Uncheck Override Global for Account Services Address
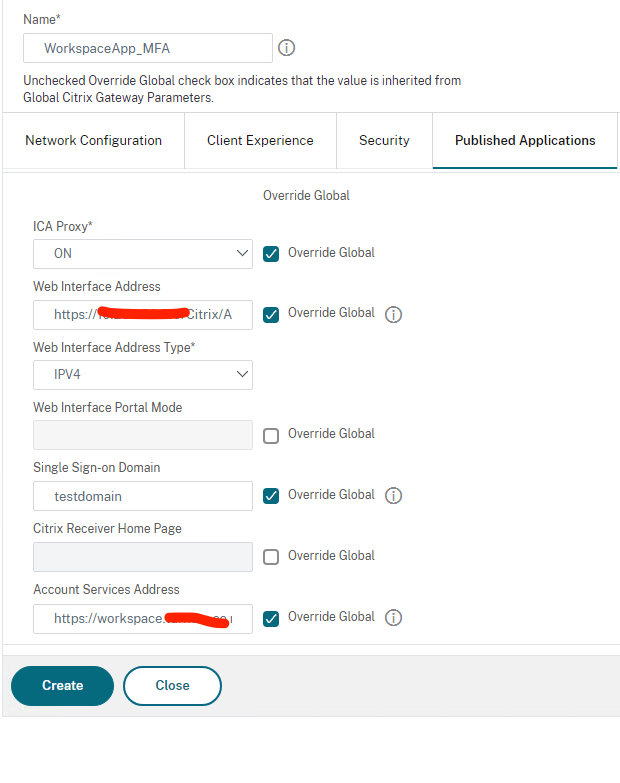This screenshot has width=620, height=783. click(x=270, y=618)
